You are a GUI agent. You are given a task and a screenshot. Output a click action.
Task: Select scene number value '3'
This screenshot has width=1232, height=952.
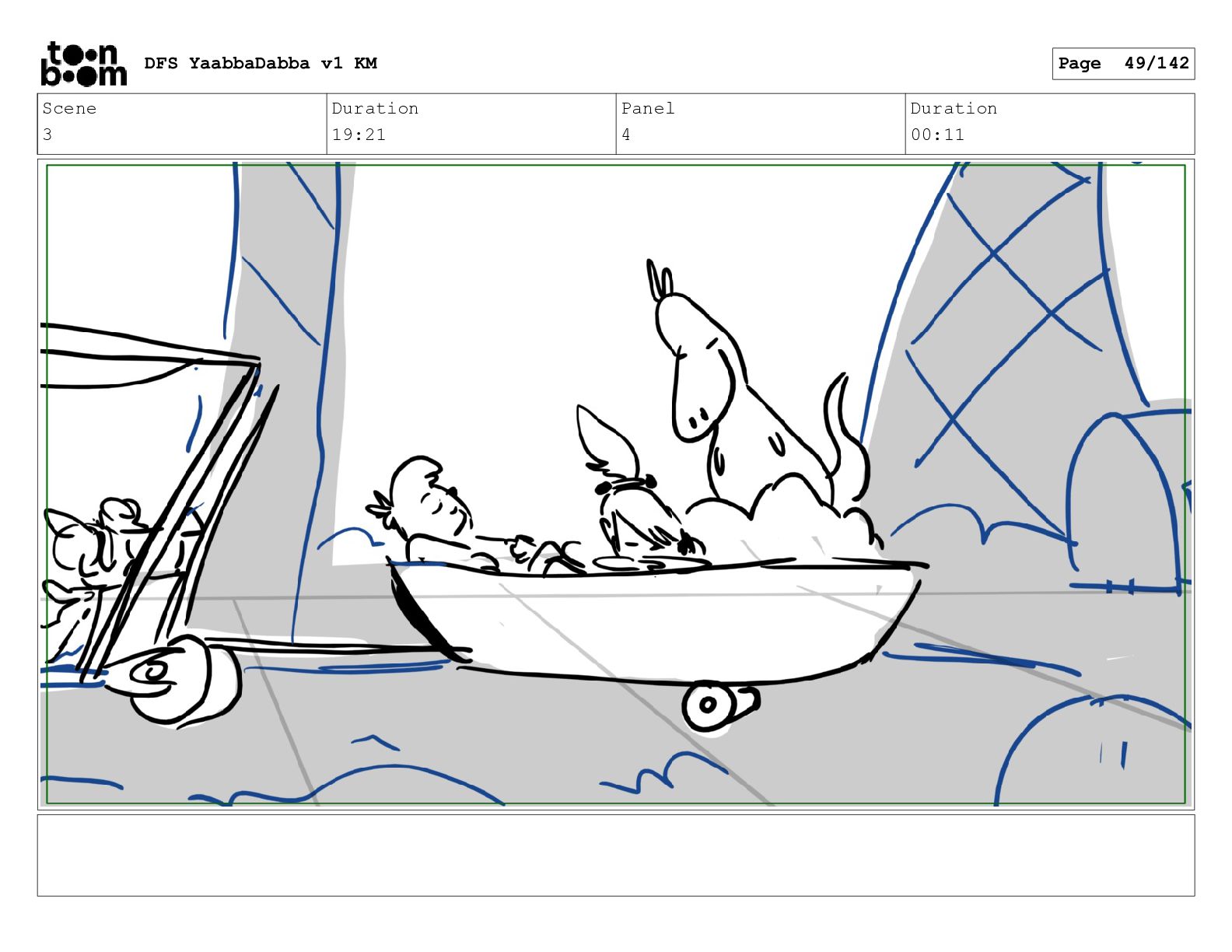click(x=47, y=135)
